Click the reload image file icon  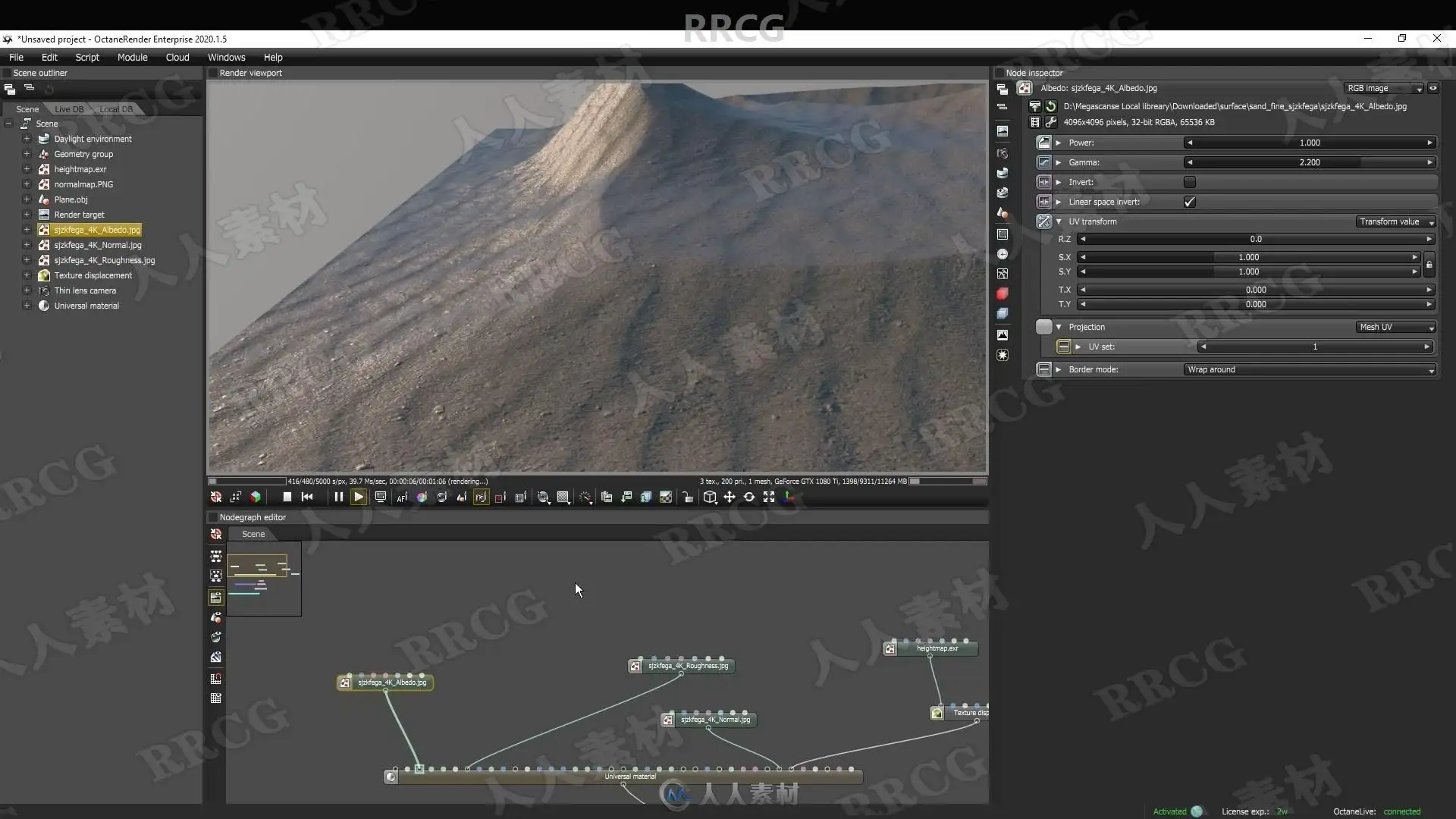1051,107
